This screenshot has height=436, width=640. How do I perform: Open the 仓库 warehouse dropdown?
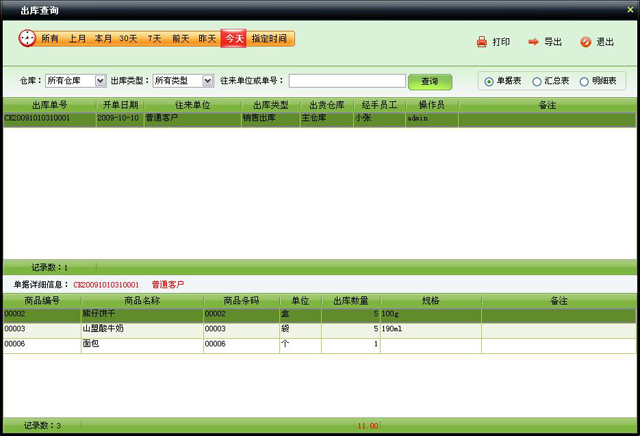coord(100,81)
